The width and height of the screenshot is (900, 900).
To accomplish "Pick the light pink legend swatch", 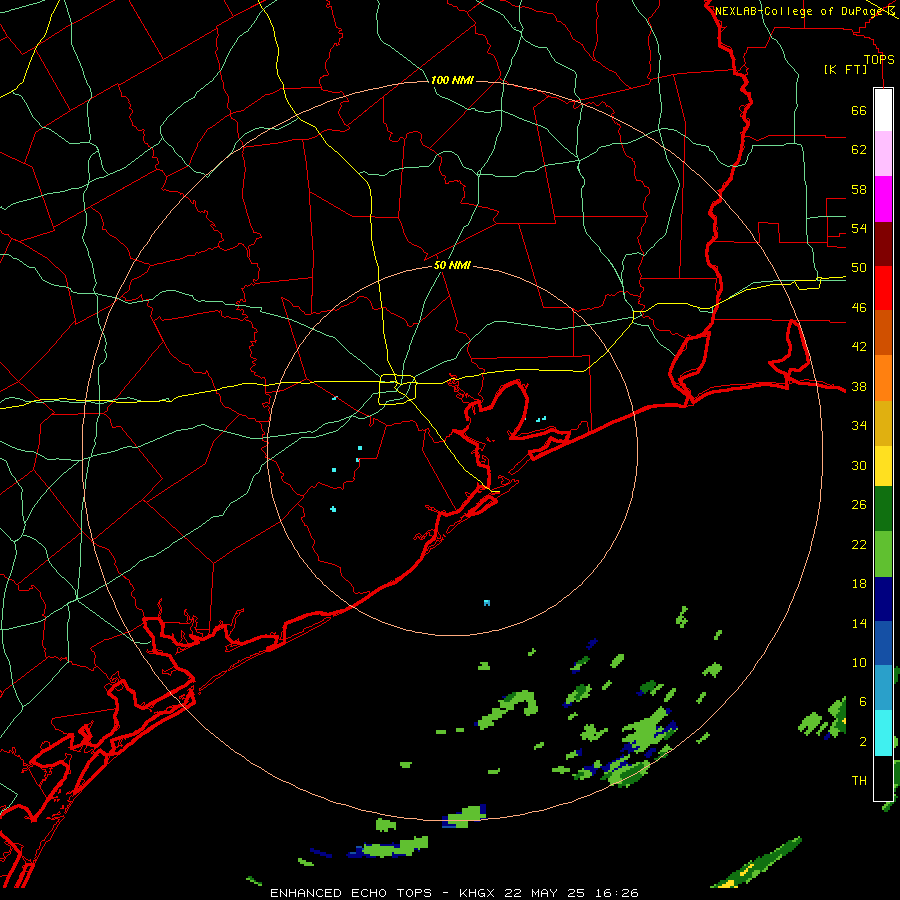I will click(x=883, y=154).
